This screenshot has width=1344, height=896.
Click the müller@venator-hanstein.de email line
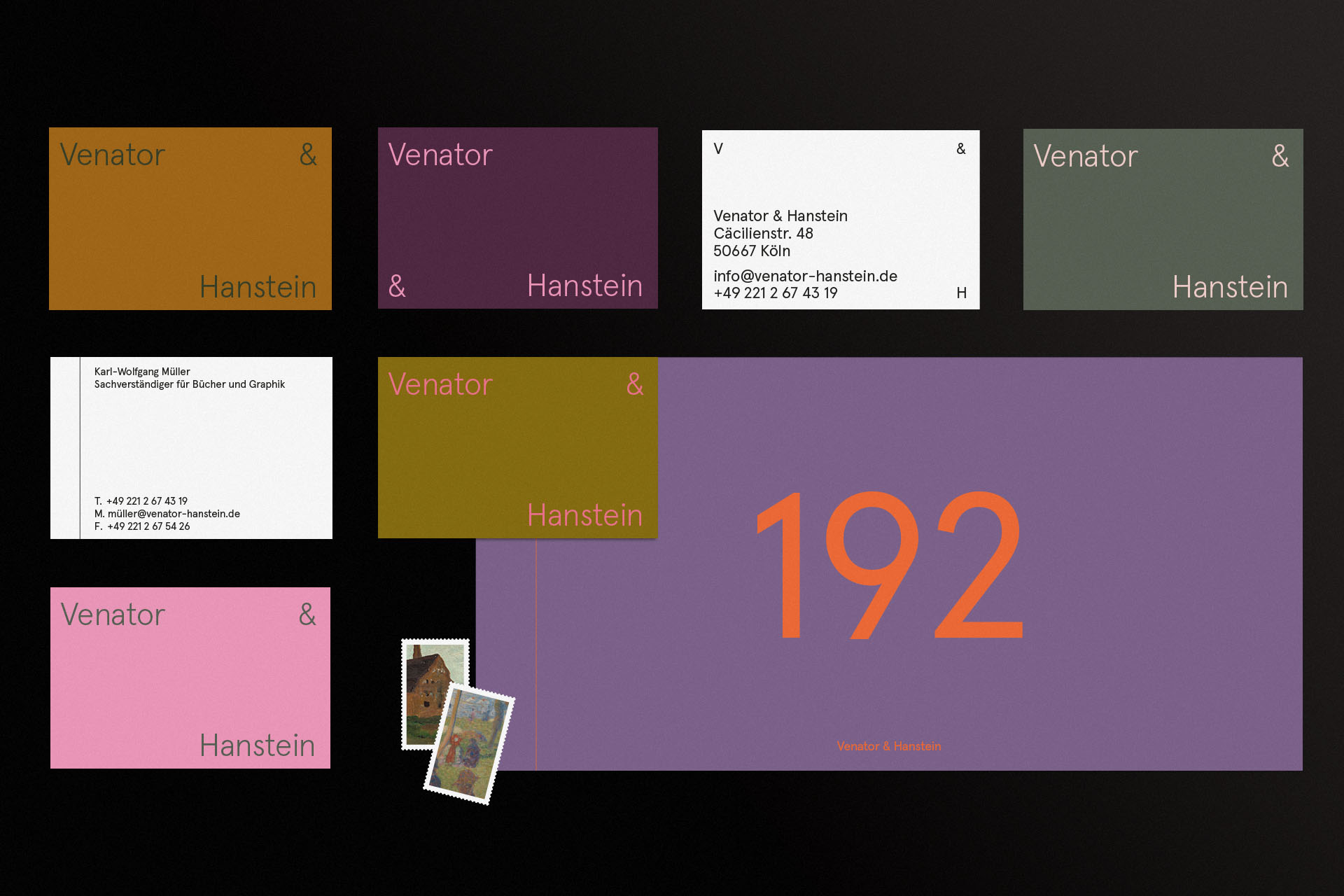pyautogui.click(x=167, y=514)
